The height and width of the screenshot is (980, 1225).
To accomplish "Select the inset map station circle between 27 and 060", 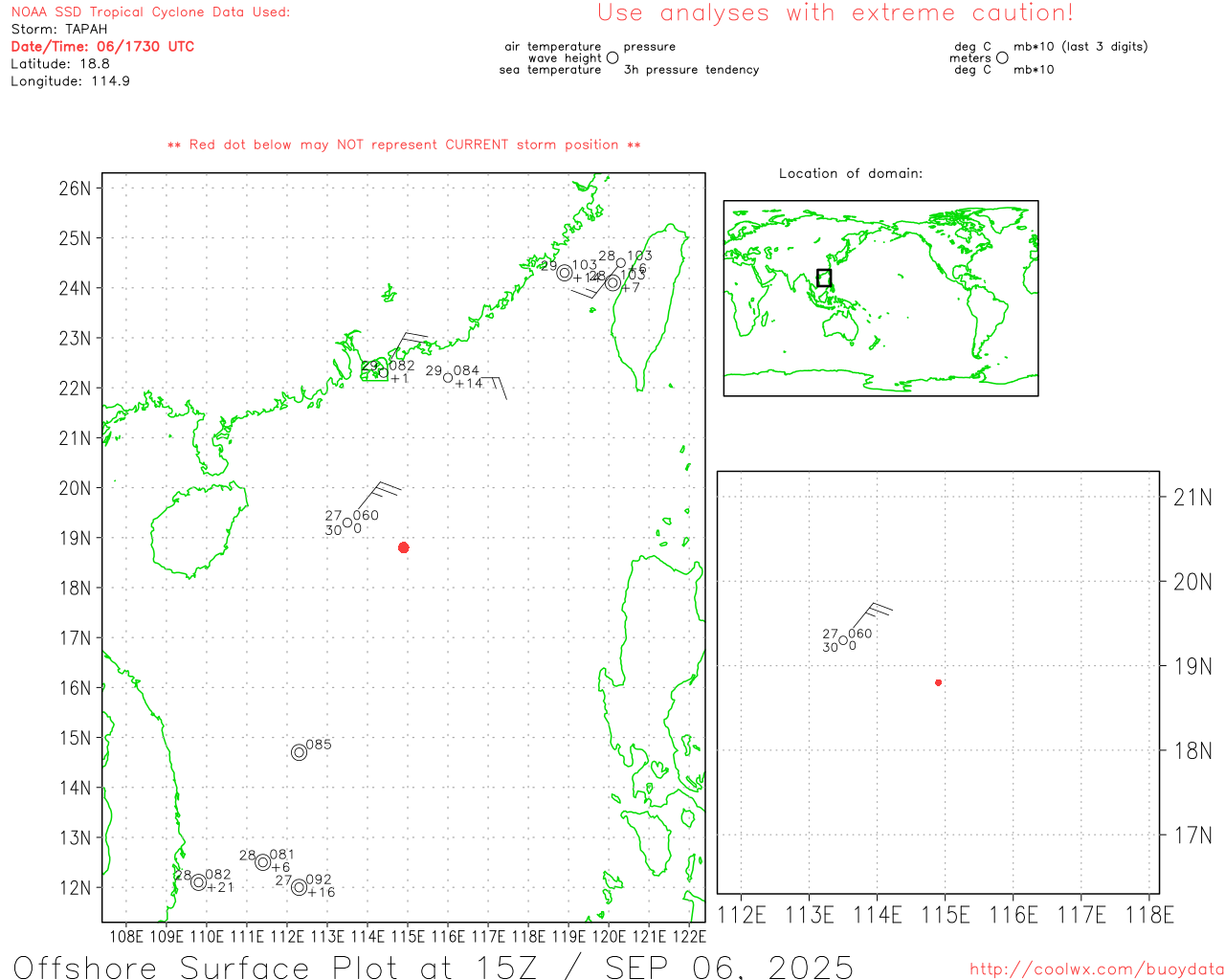I will pos(843,641).
